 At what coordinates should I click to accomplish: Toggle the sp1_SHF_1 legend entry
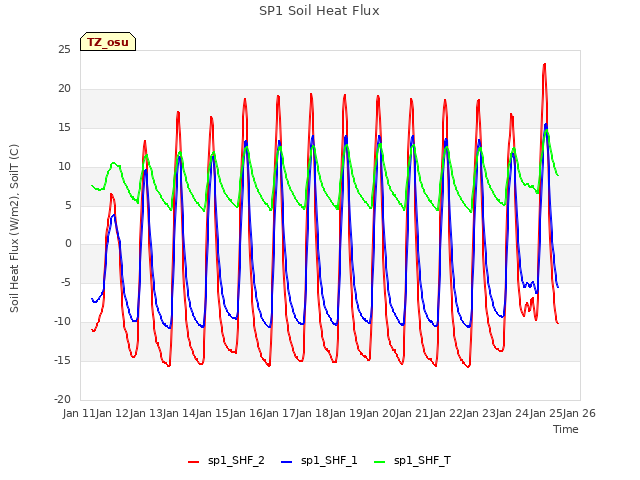pyautogui.click(x=319, y=461)
